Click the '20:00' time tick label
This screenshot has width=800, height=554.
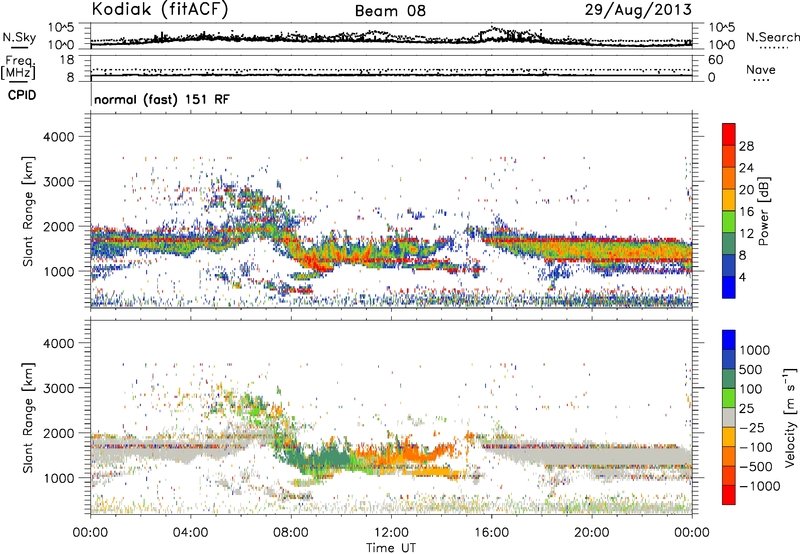pyautogui.click(x=592, y=533)
